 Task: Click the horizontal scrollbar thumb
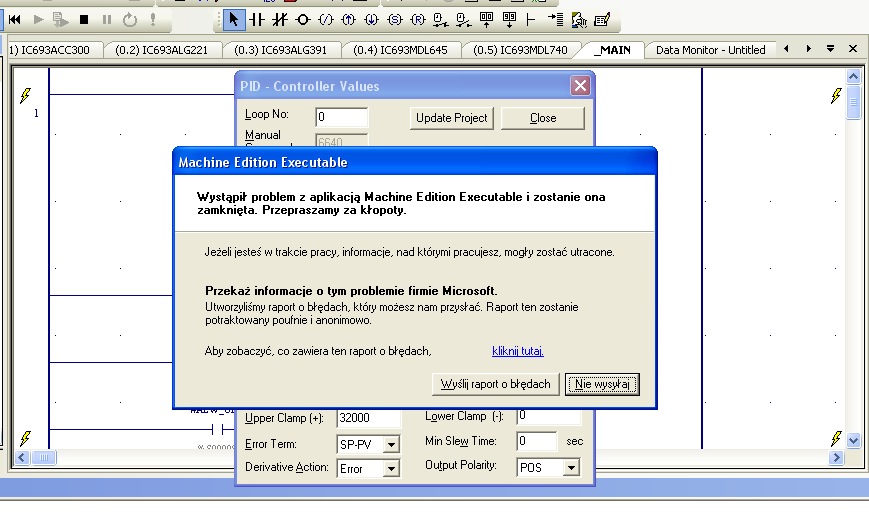(x=44, y=458)
